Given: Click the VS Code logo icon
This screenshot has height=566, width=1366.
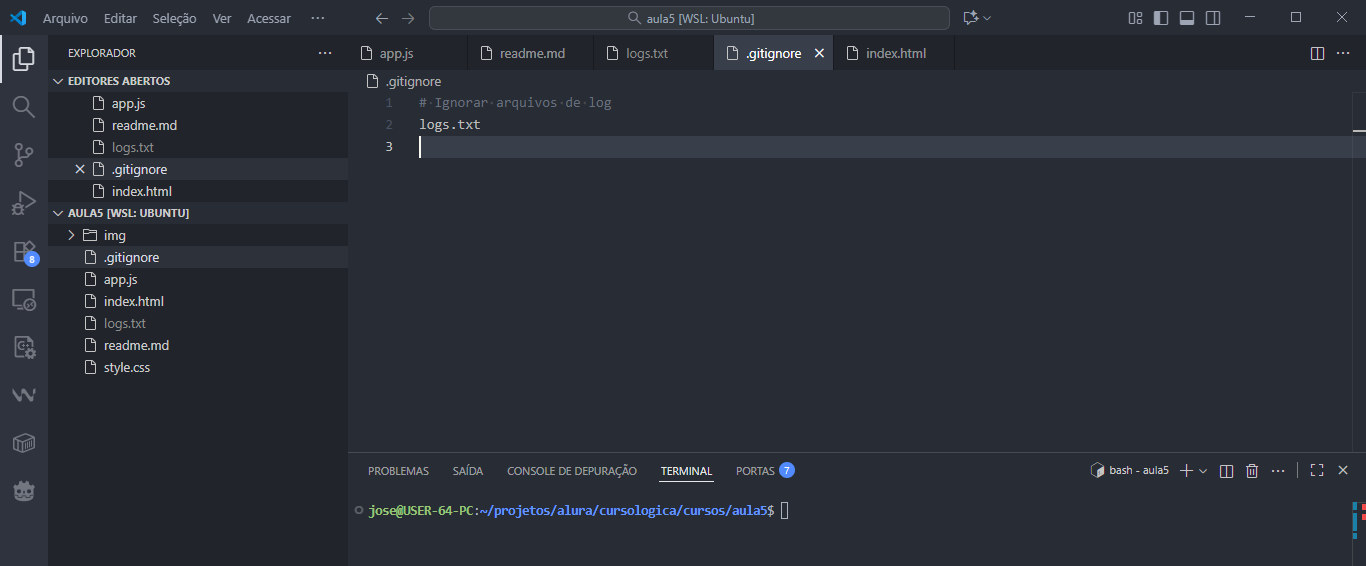Looking at the screenshot, I should point(17,18).
